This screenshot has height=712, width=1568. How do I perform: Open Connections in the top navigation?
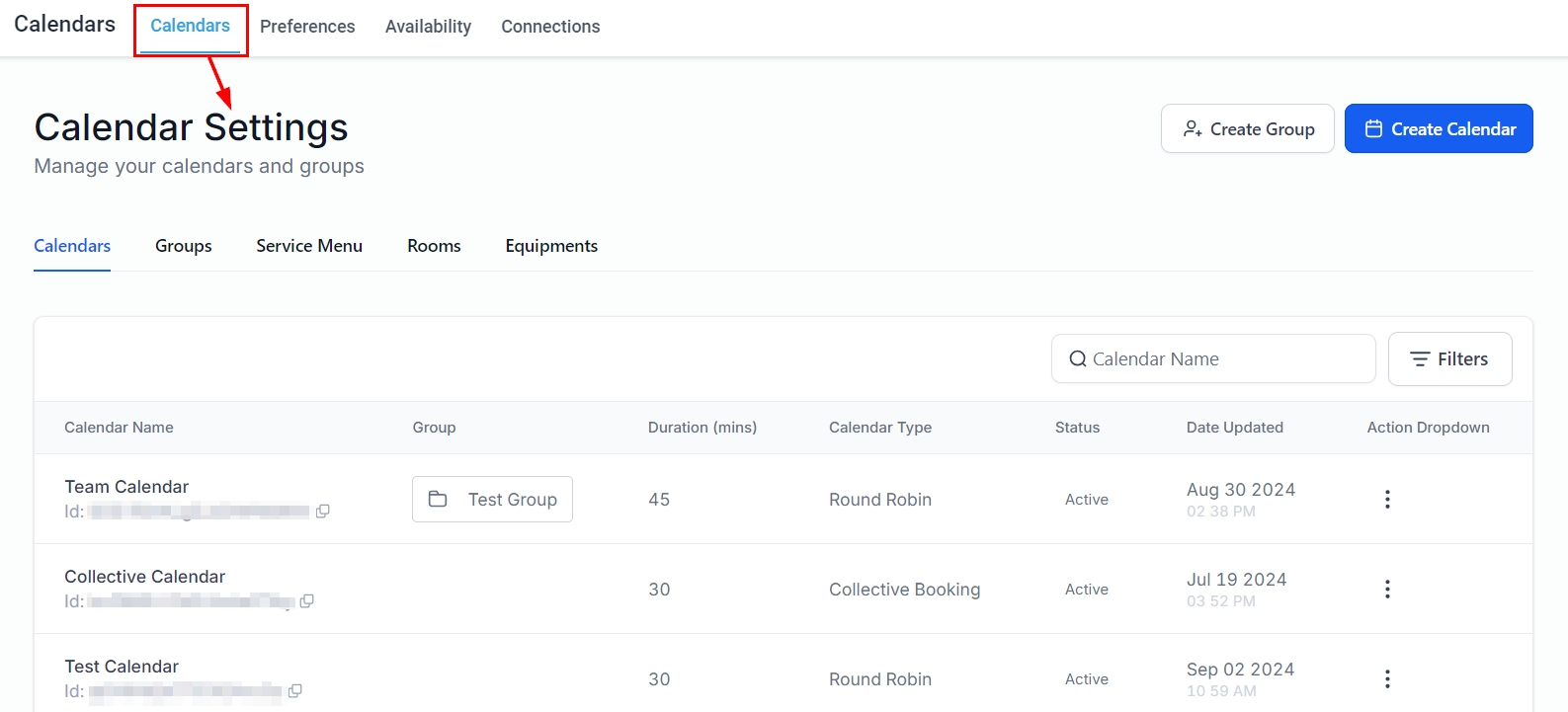550,27
